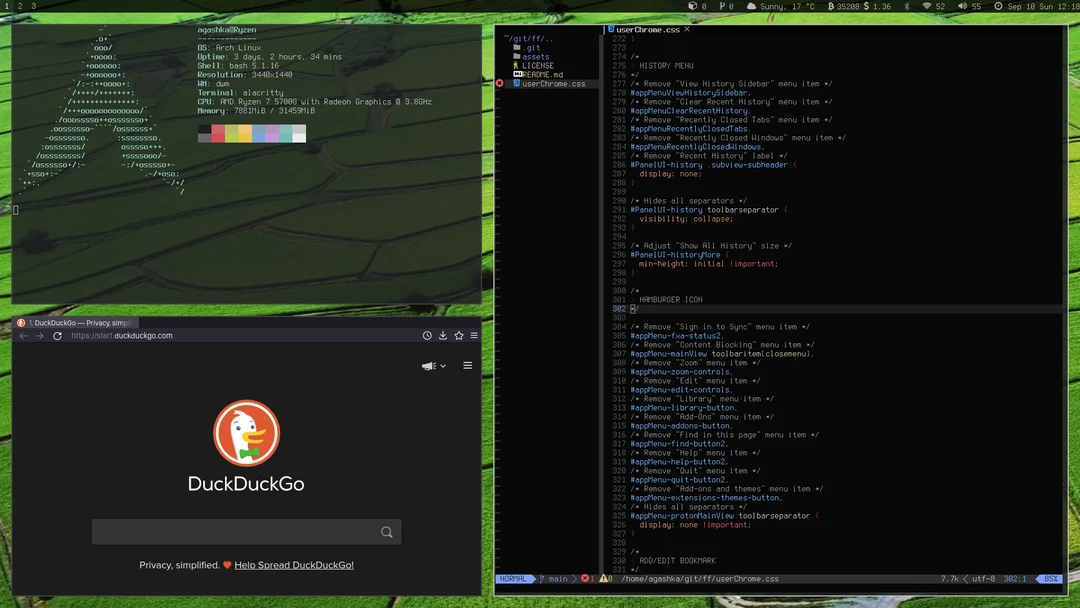Click the DuckDuckGo search input field
This screenshot has height=608, width=1080.
tap(246, 532)
